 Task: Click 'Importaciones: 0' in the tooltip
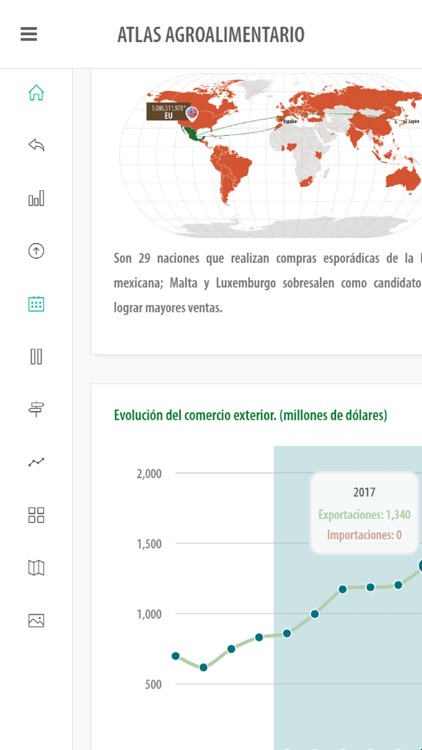click(365, 535)
